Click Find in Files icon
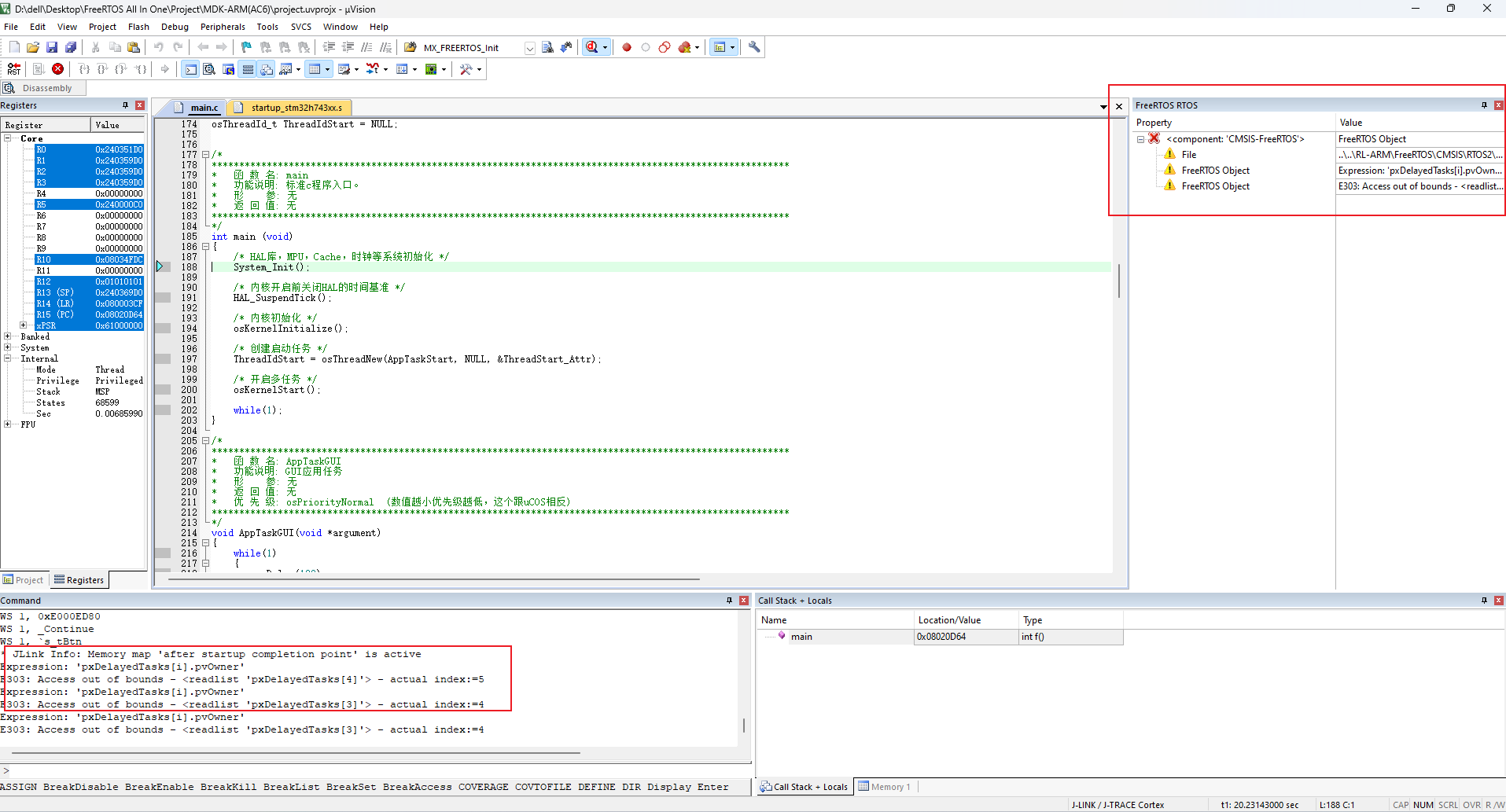 (x=410, y=47)
